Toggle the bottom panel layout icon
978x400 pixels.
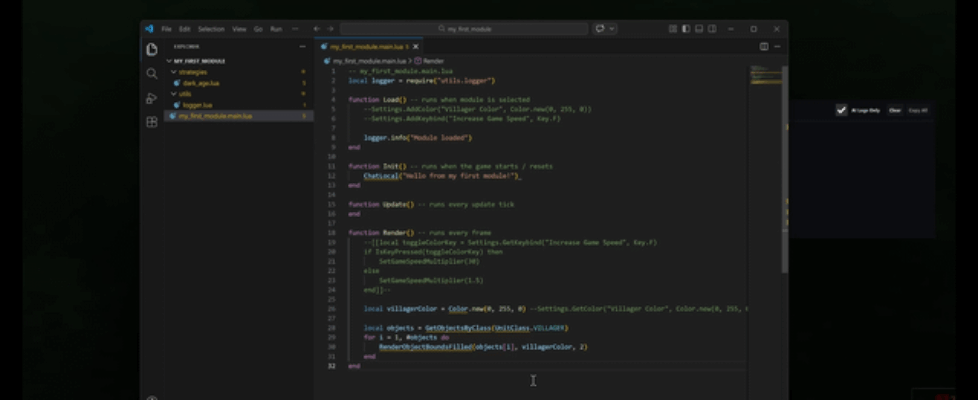pyautogui.click(x=699, y=29)
